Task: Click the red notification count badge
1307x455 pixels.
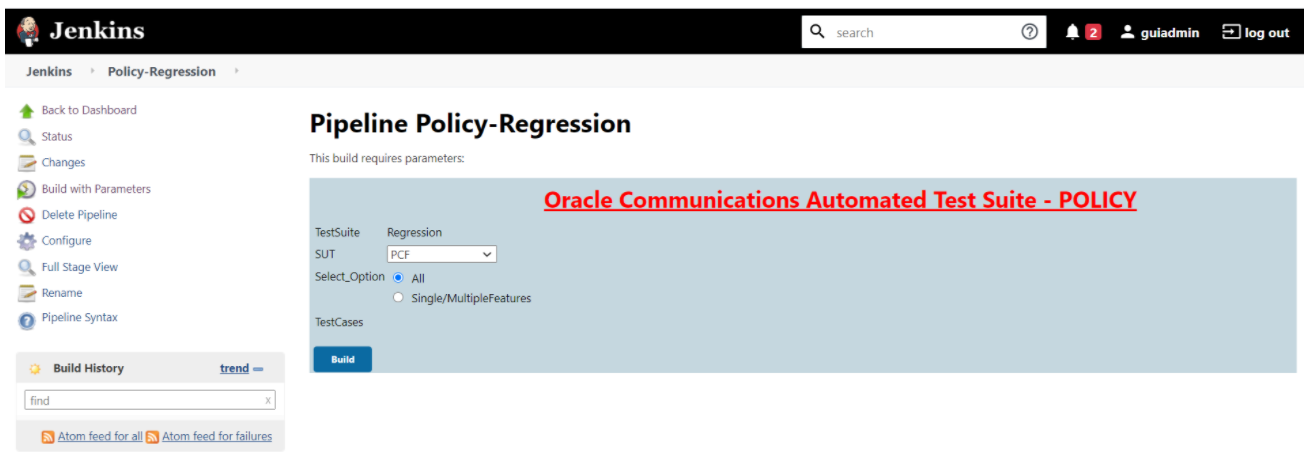Action: click(1093, 32)
